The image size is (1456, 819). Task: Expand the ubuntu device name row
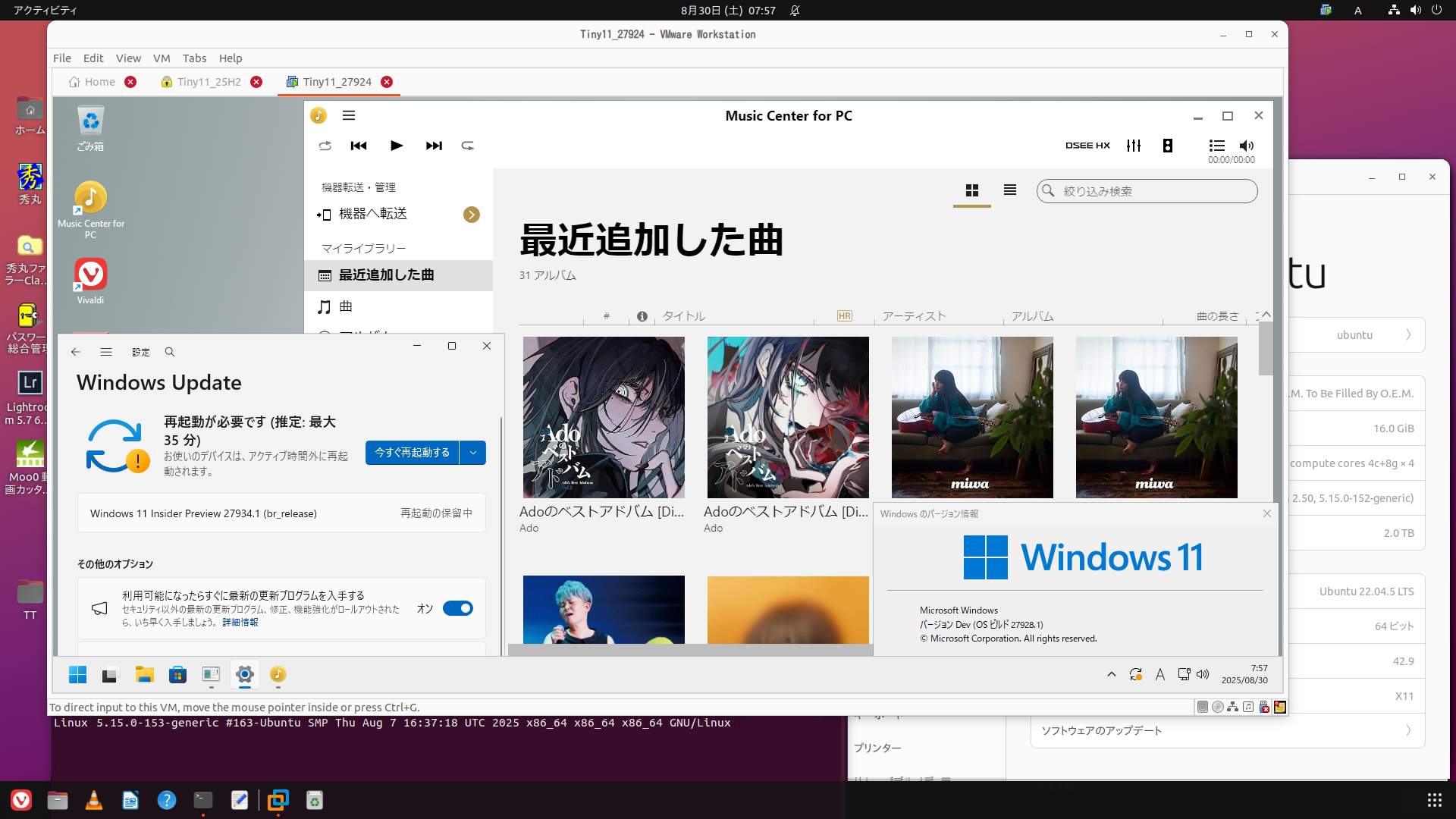coord(1357,335)
